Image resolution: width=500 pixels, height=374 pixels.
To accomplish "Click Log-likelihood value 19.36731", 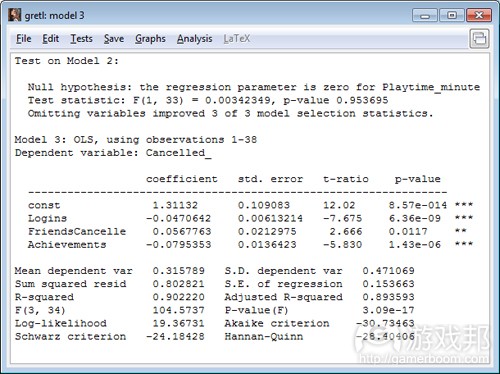I will pos(178,323).
